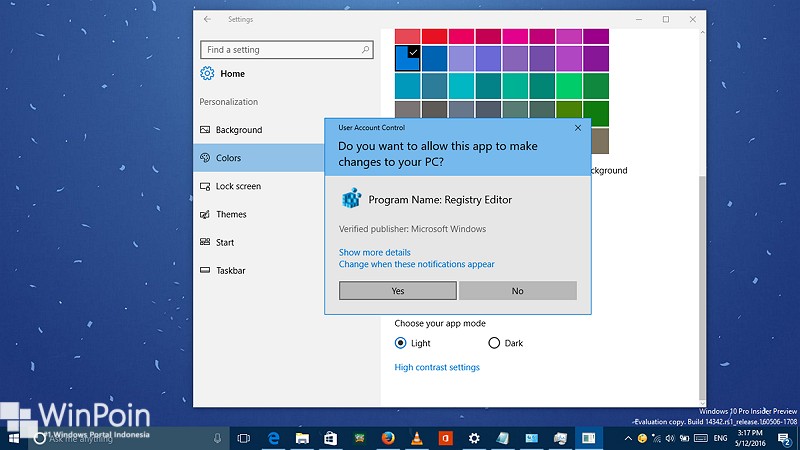
Task: Click the Cortana microphone icon
Action: tap(217, 438)
